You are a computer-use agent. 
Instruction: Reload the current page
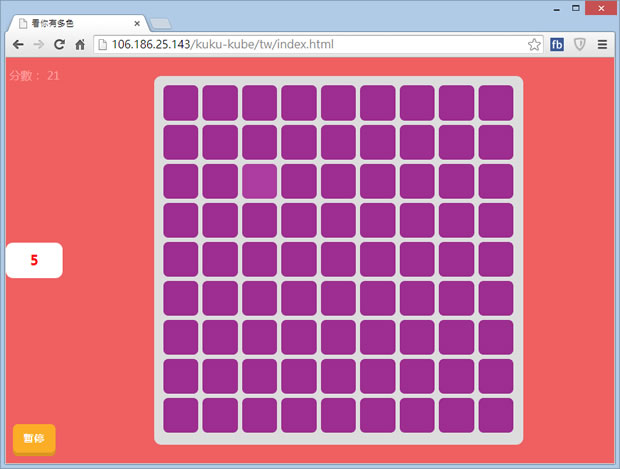[x=59, y=45]
